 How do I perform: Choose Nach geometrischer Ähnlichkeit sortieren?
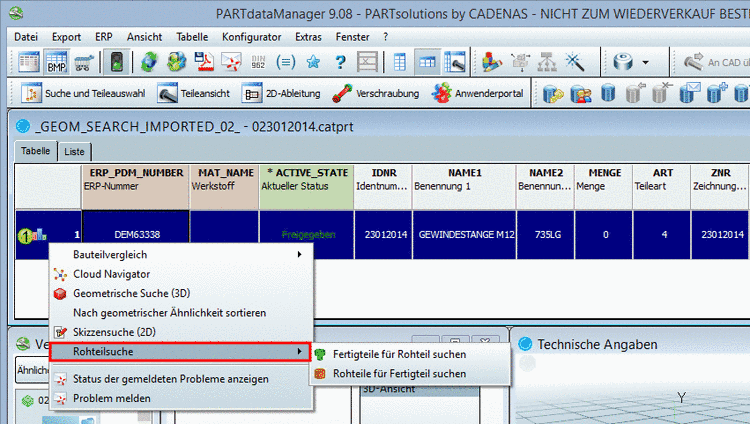(181, 313)
